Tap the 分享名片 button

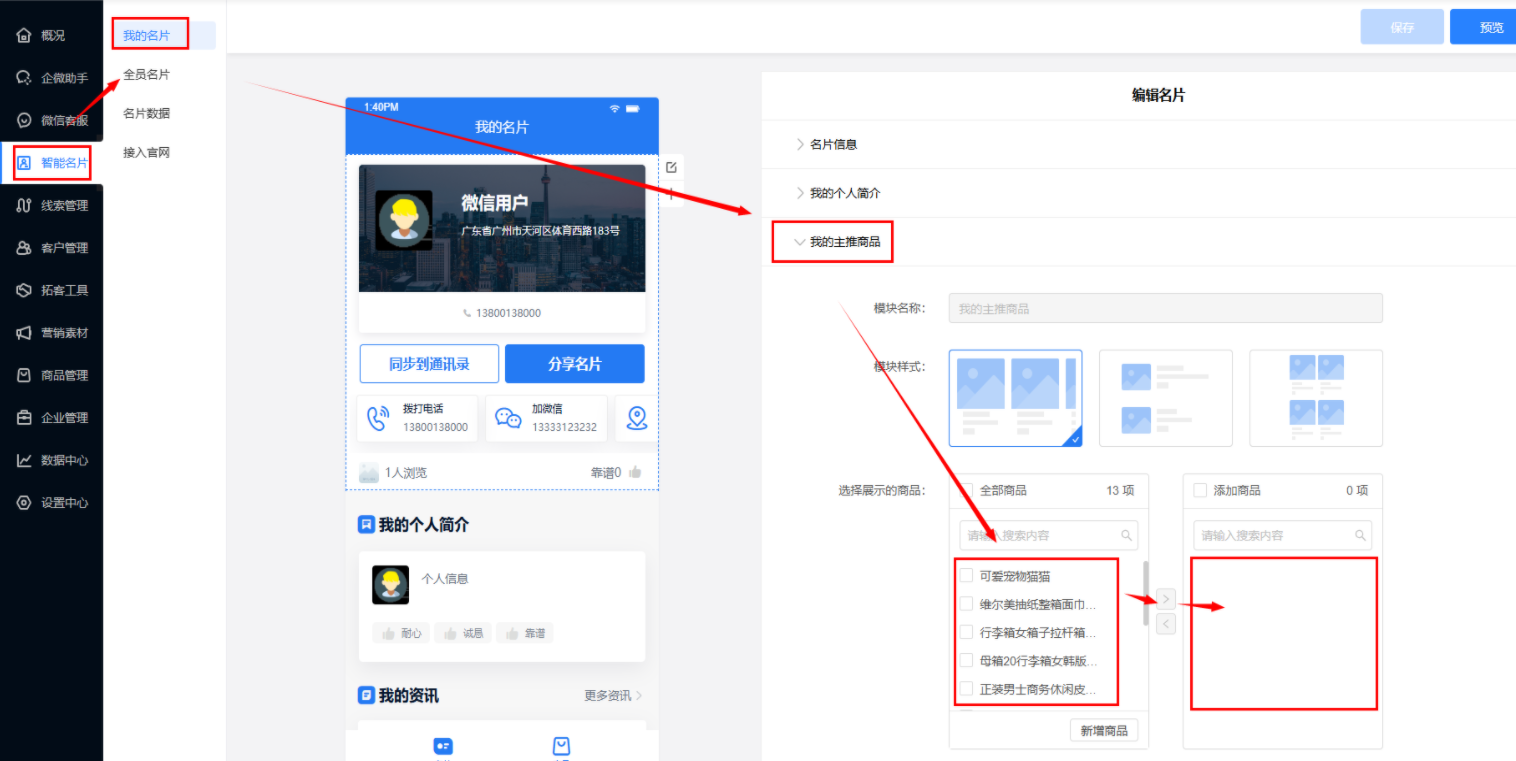pyautogui.click(x=575, y=364)
